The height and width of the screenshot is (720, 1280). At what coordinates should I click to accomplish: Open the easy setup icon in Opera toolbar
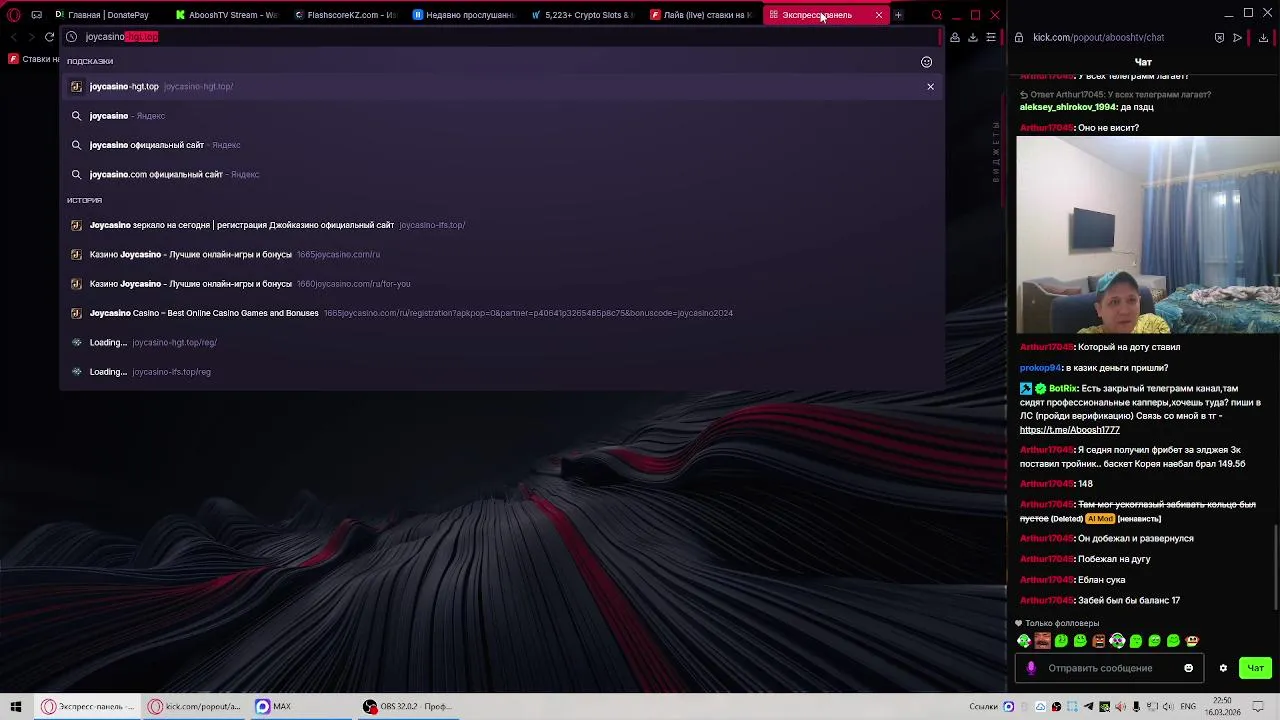pyautogui.click(x=991, y=37)
